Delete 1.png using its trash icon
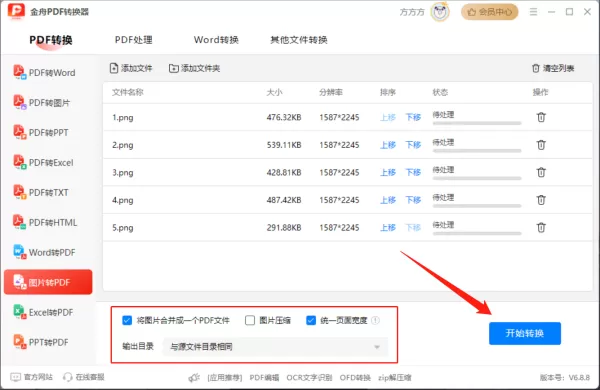Screen dimensions: 600x390 [x=541, y=117]
